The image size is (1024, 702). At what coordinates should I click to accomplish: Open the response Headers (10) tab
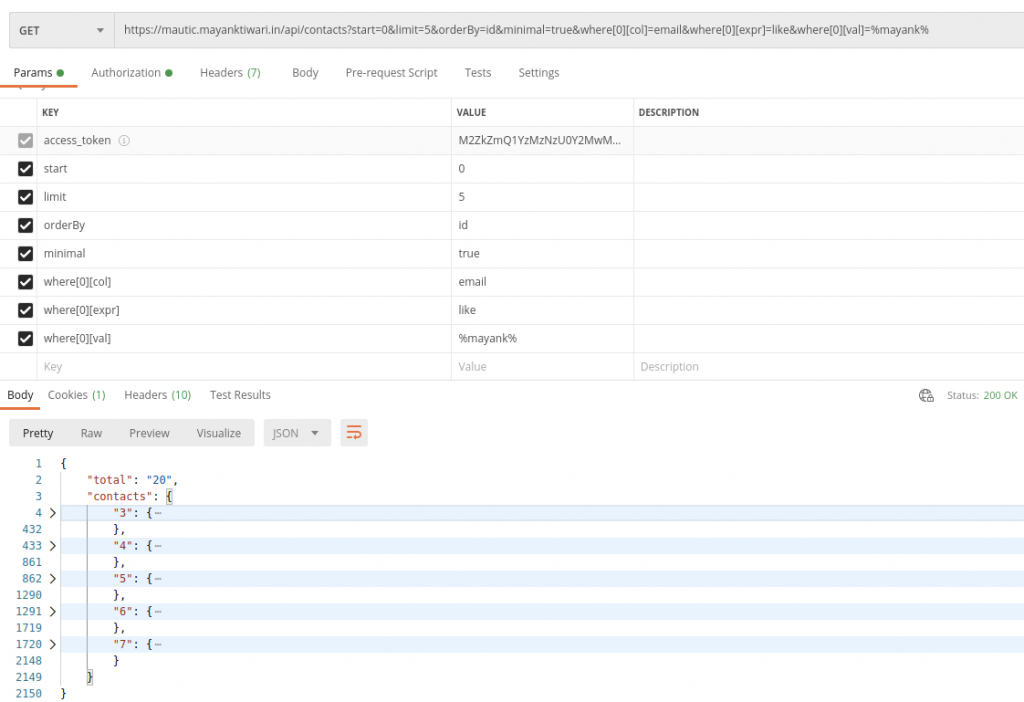[157, 394]
